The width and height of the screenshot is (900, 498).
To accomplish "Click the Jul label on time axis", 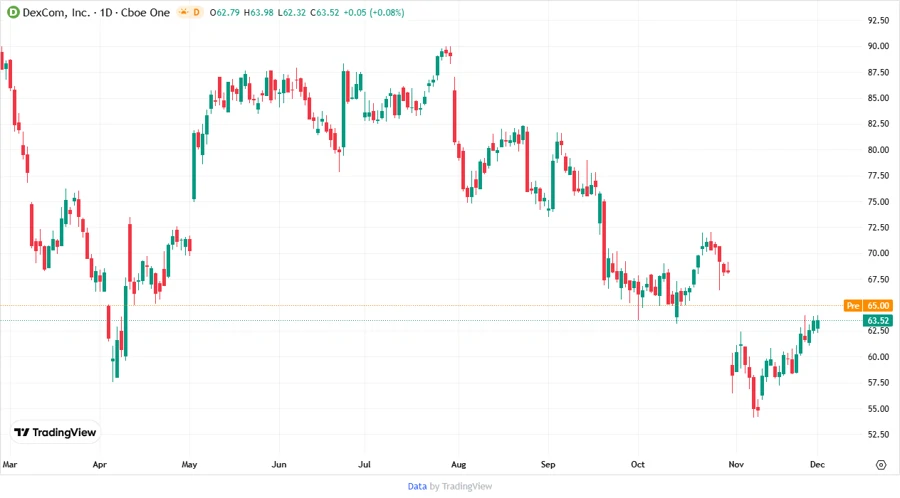I will [x=364, y=464].
